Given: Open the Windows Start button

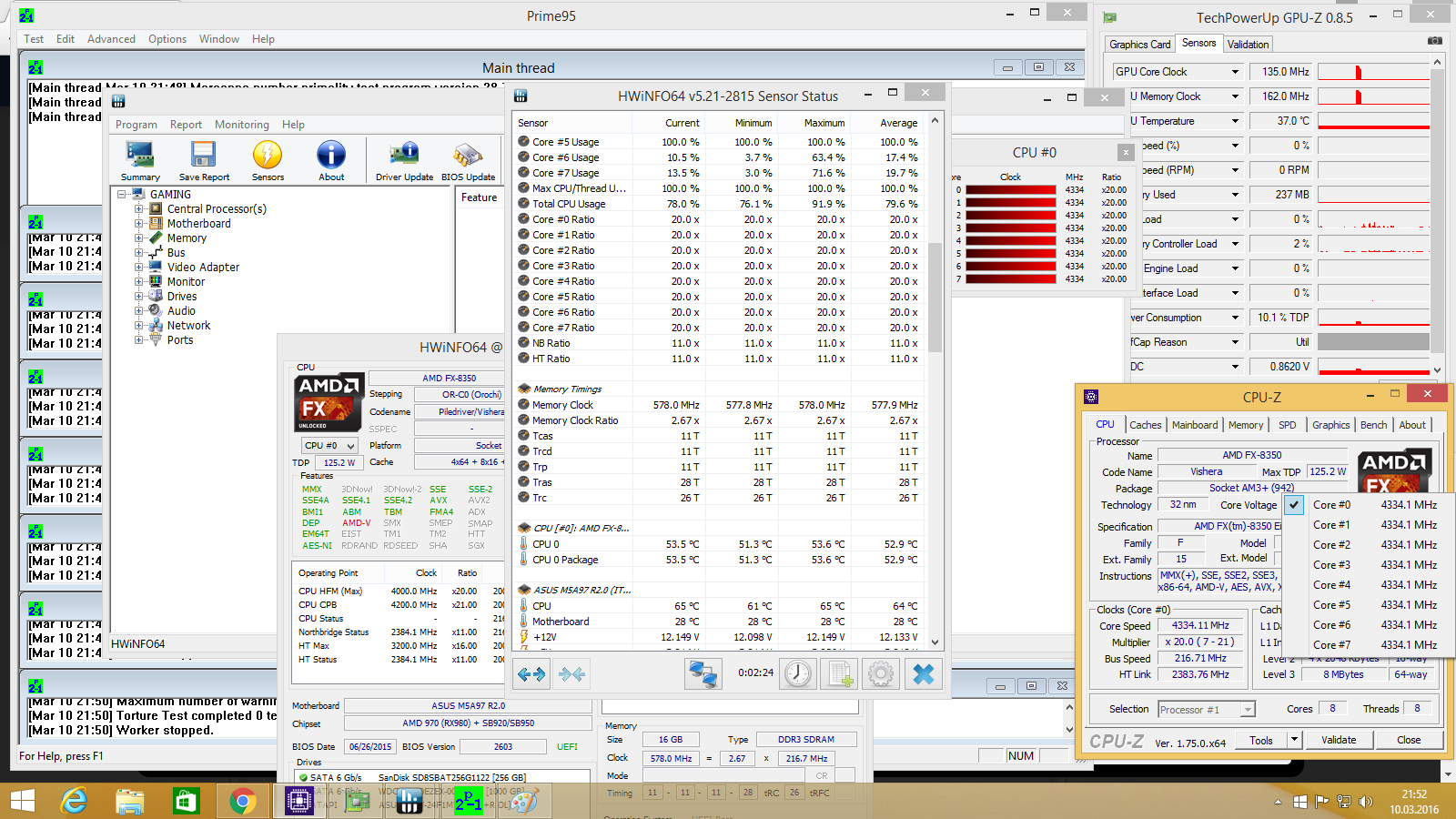Looking at the screenshot, I should [22, 801].
